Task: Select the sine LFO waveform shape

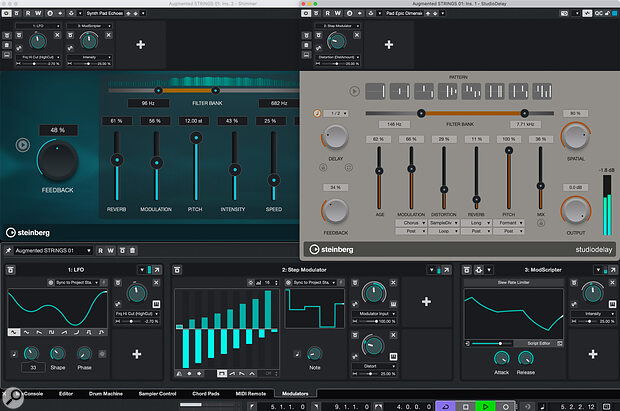Action: click(x=14, y=332)
